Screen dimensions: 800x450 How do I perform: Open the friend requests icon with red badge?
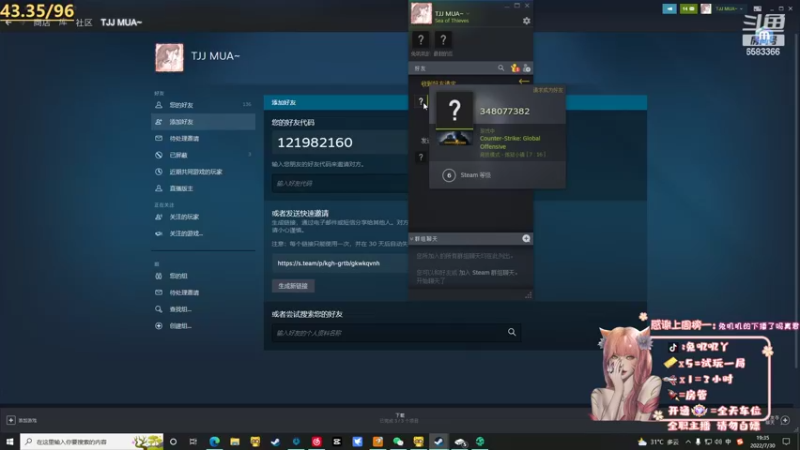pyautogui.click(x=515, y=68)
